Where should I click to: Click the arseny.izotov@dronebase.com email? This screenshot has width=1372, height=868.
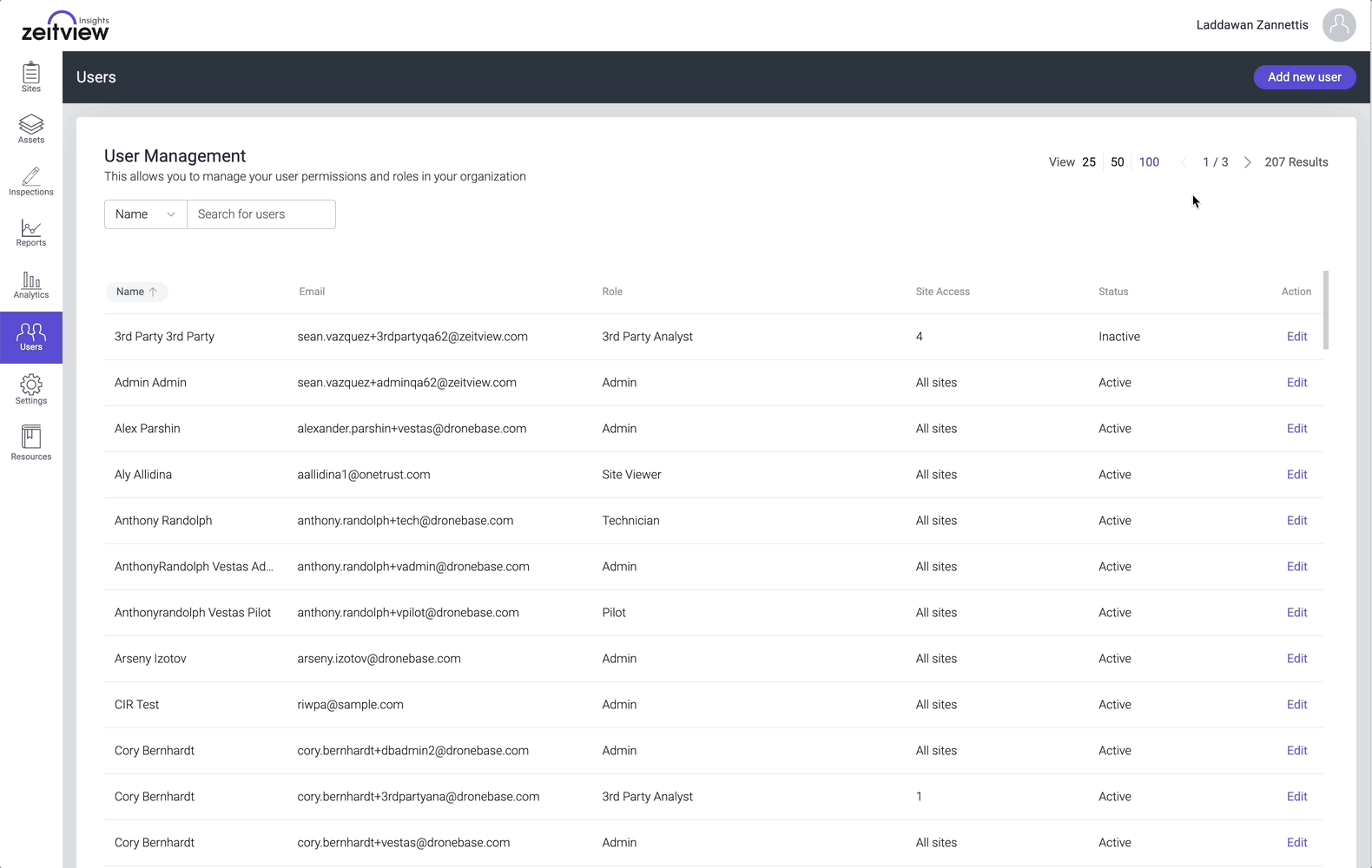379,659
